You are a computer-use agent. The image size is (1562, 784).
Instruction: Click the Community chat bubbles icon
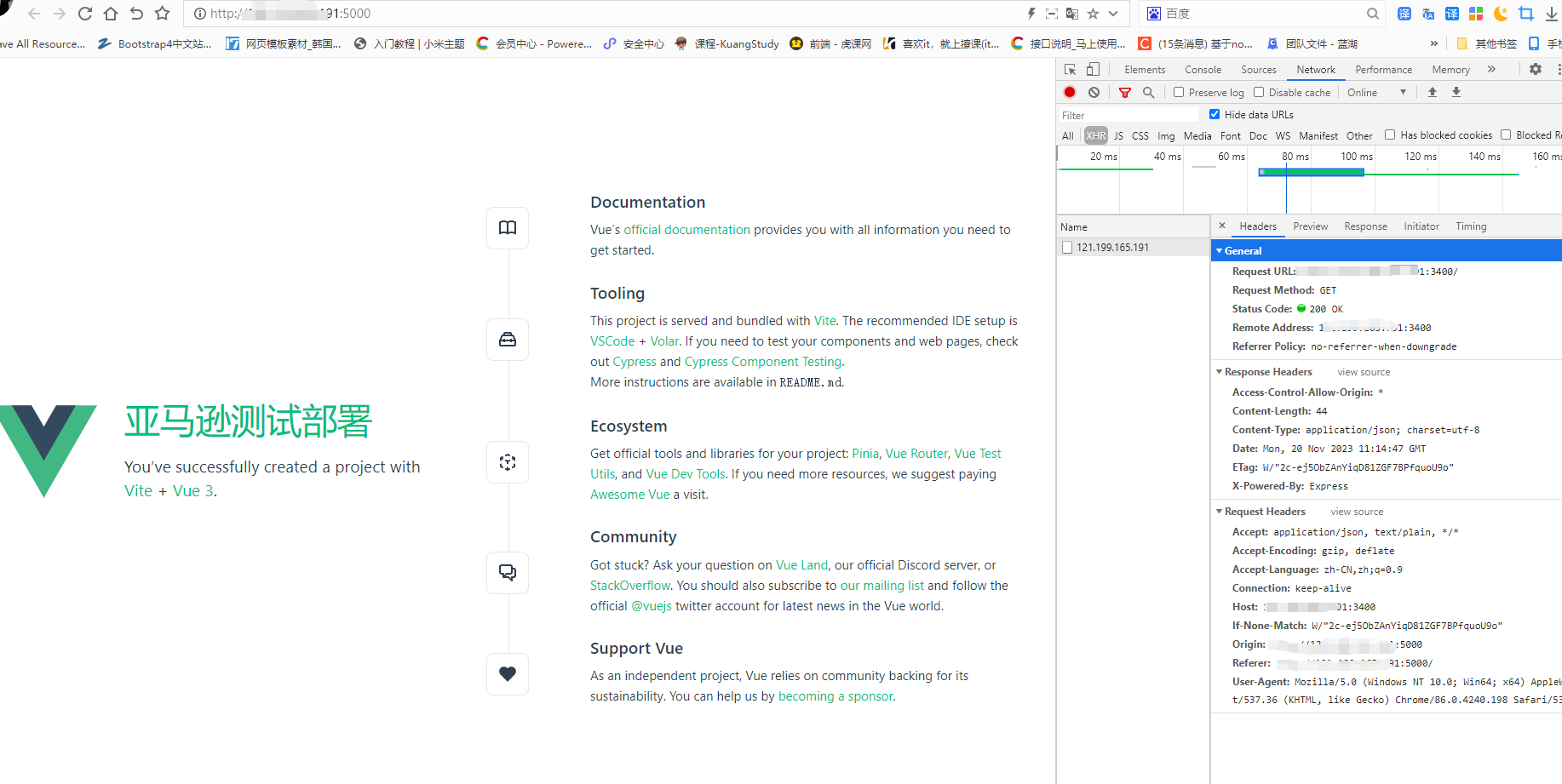[x=508, y=573]
